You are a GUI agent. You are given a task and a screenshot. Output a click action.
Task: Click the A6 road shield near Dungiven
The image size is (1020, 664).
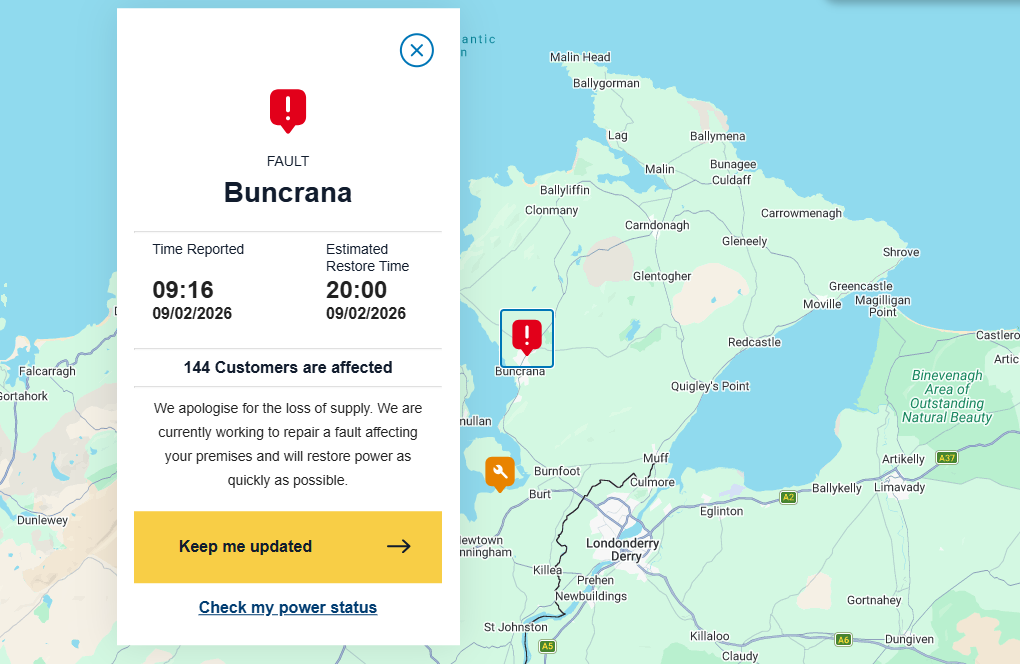[x=843, y=639]
